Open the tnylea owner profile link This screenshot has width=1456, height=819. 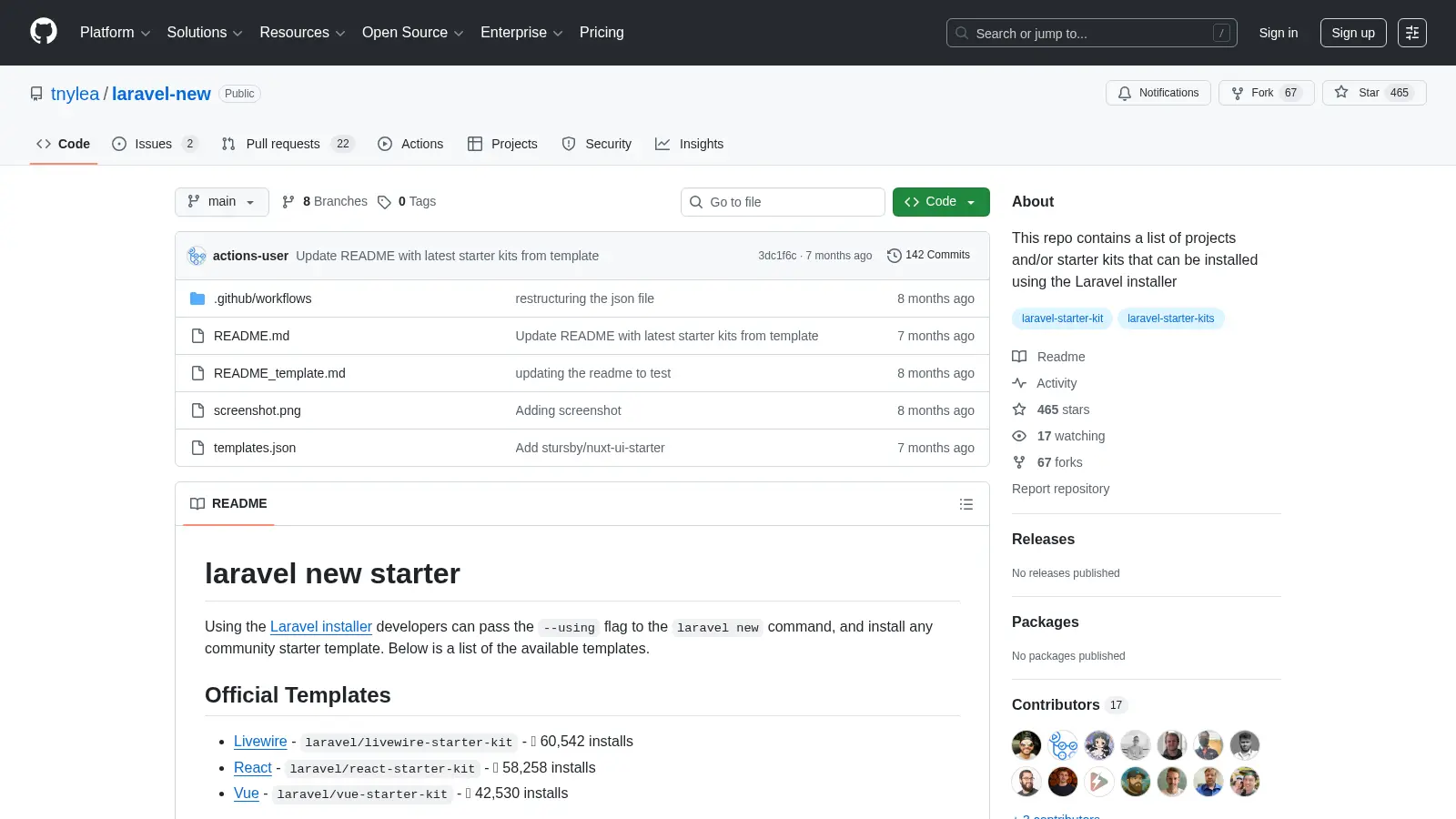coord(75,94)
